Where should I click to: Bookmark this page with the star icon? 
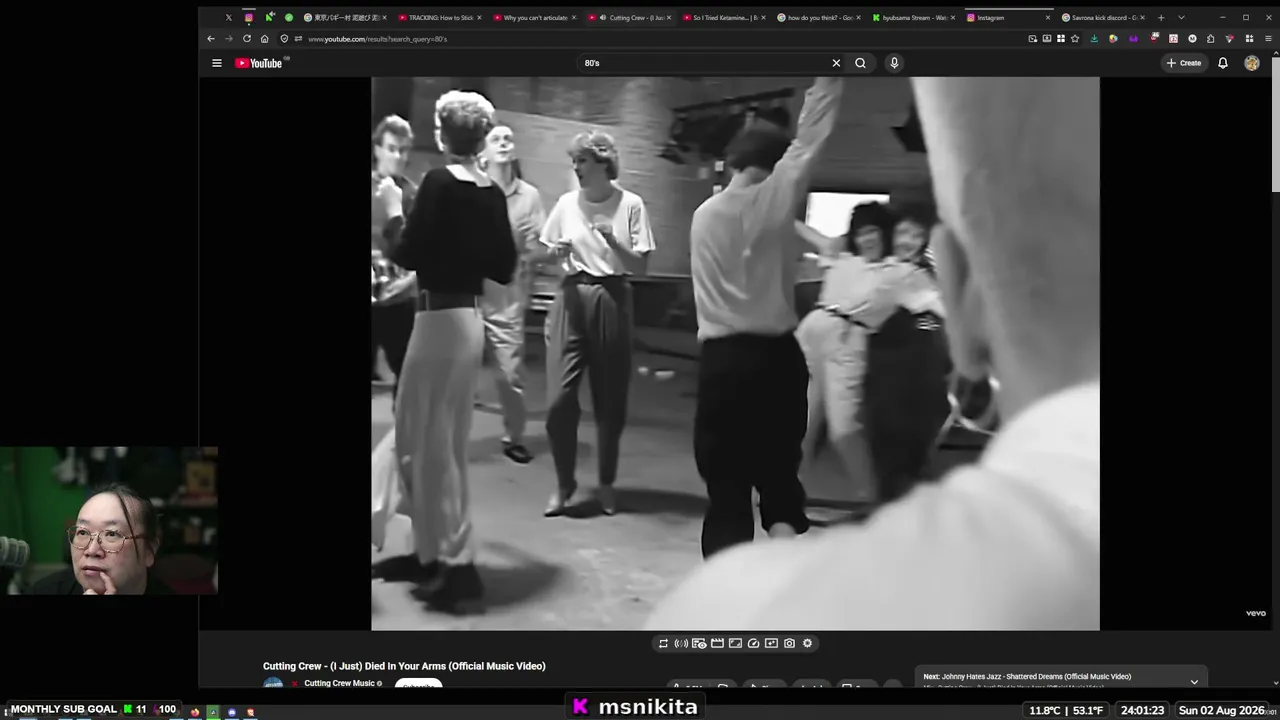1075,39
